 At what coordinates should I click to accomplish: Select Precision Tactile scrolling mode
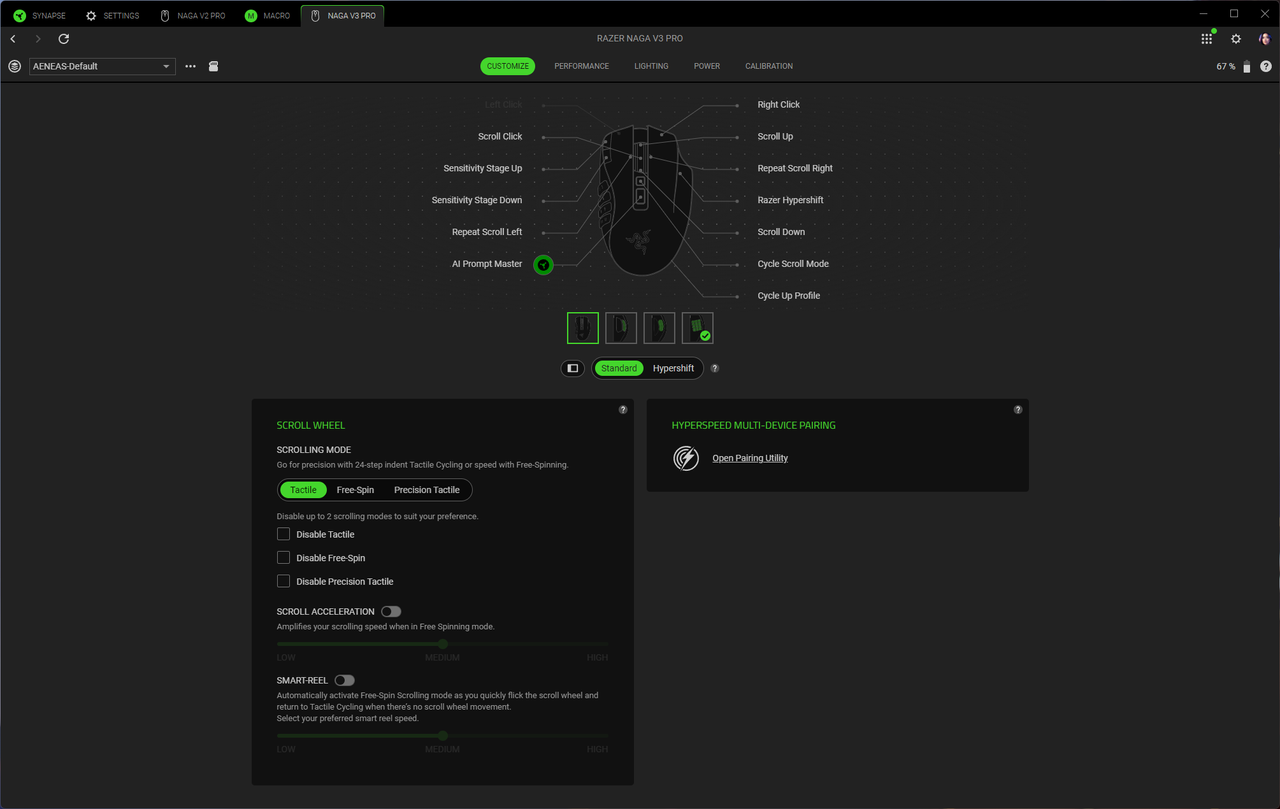427,490
